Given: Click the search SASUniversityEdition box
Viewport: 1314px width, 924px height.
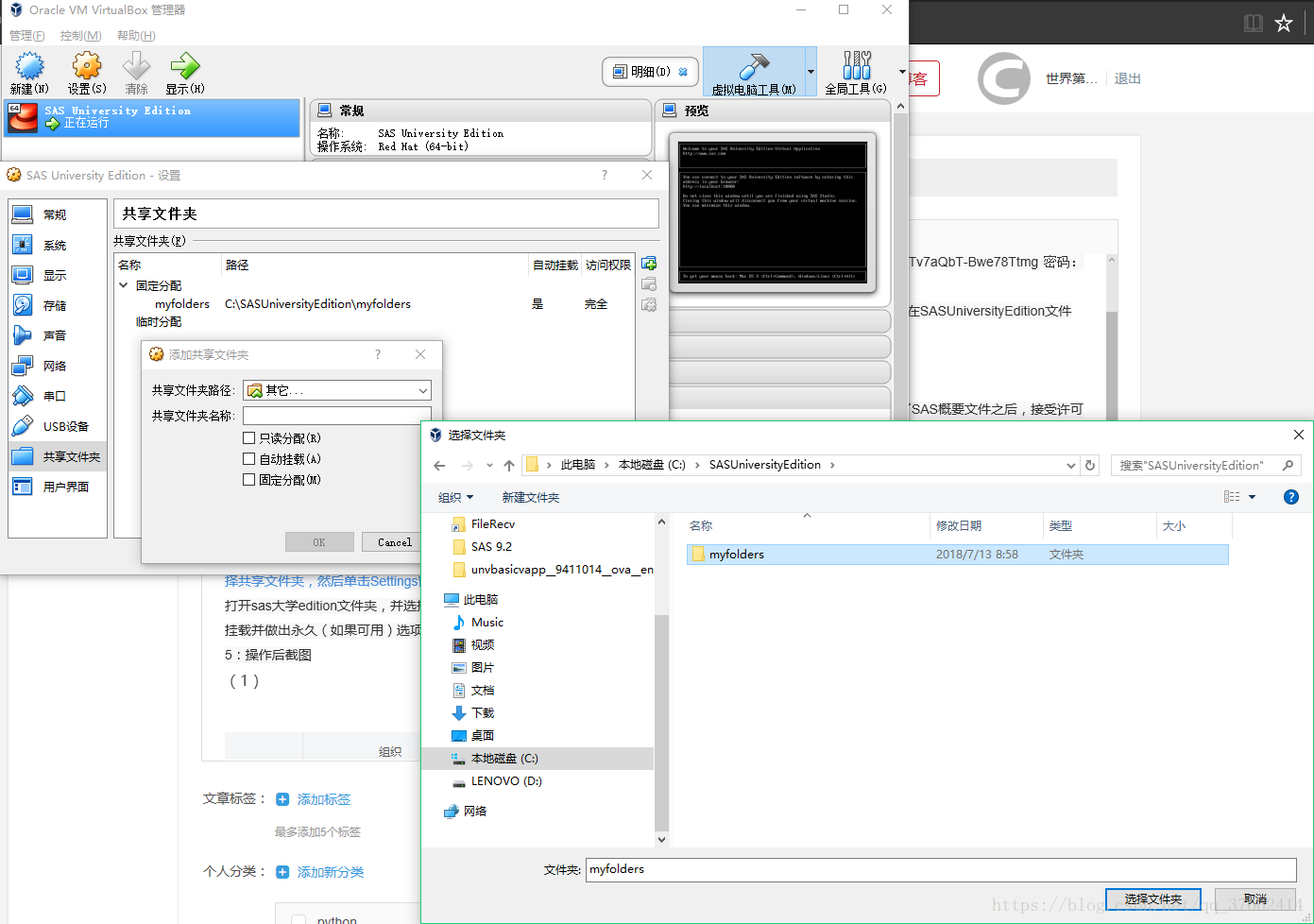Looking at the screenshot, I should pos(1206,465).
